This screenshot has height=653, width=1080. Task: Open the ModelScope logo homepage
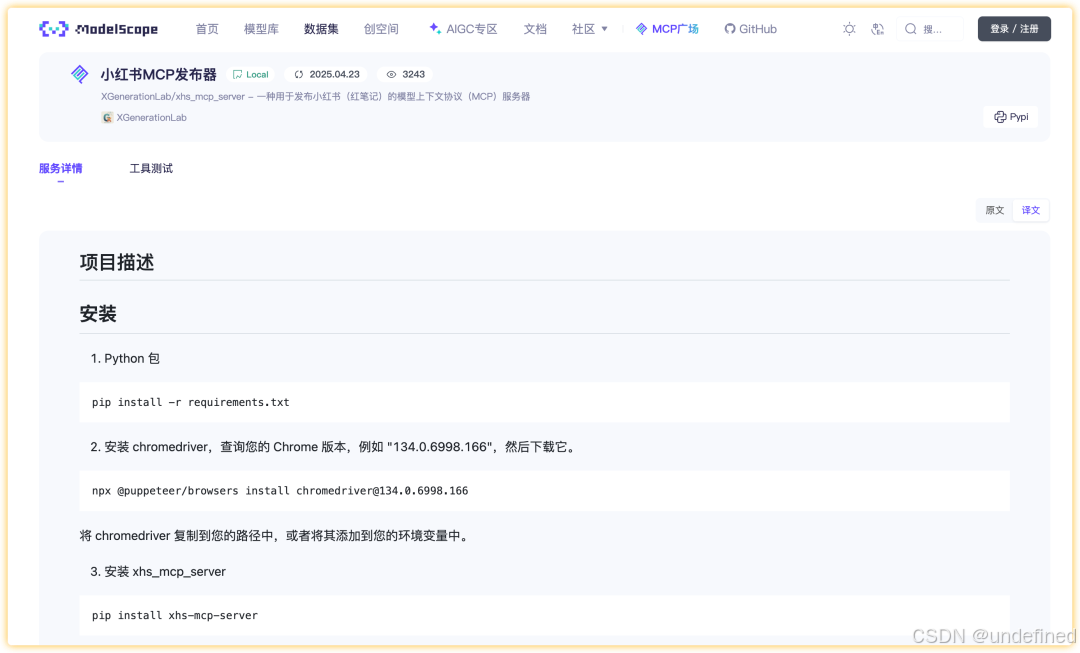click(98, 29)
